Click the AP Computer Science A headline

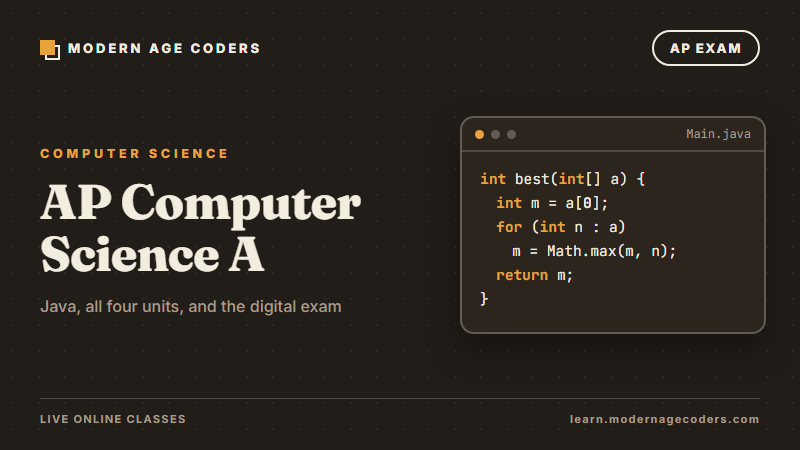(201, 228)
